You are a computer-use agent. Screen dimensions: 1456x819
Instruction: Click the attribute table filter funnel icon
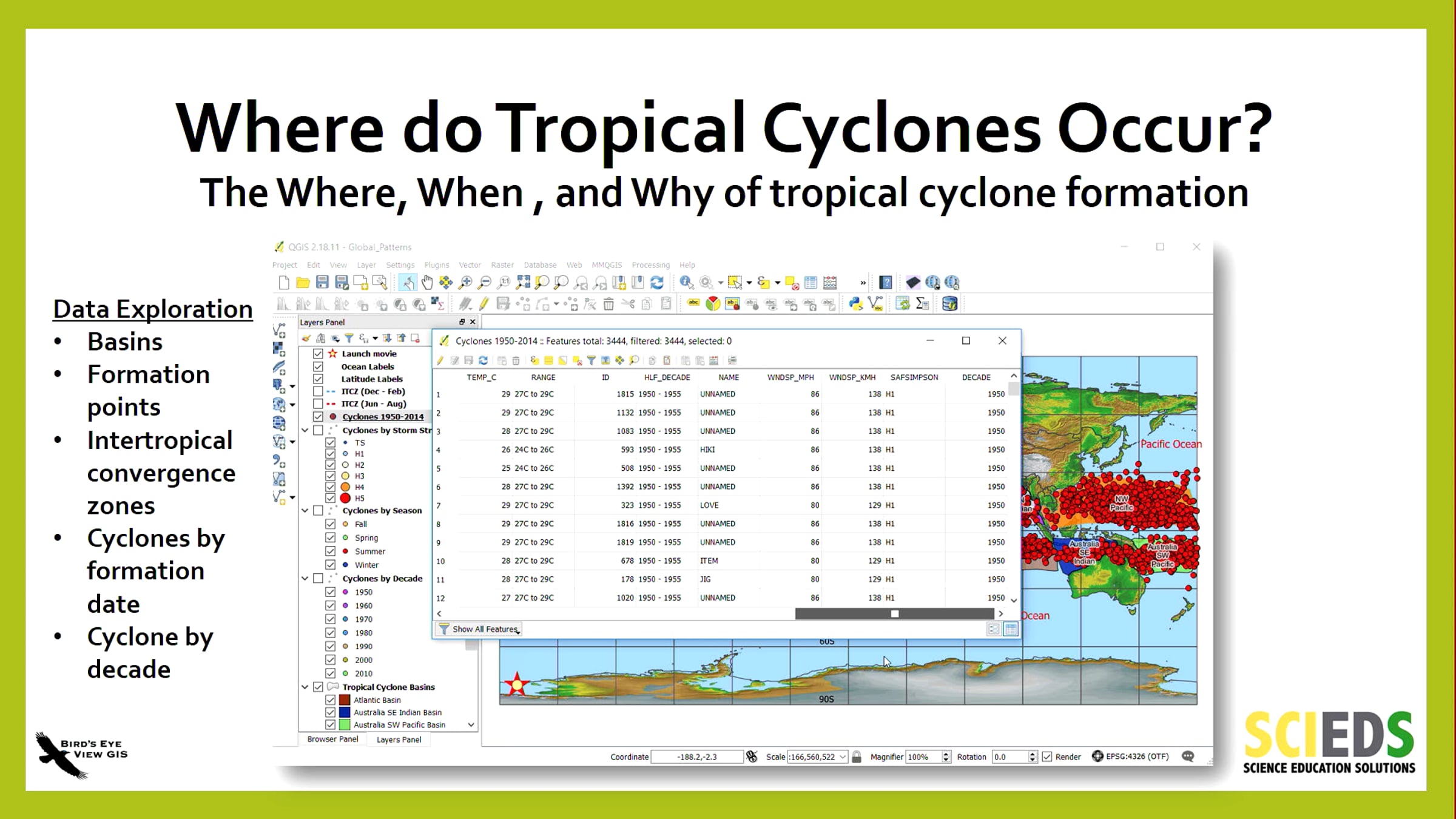tap(591, 360)
